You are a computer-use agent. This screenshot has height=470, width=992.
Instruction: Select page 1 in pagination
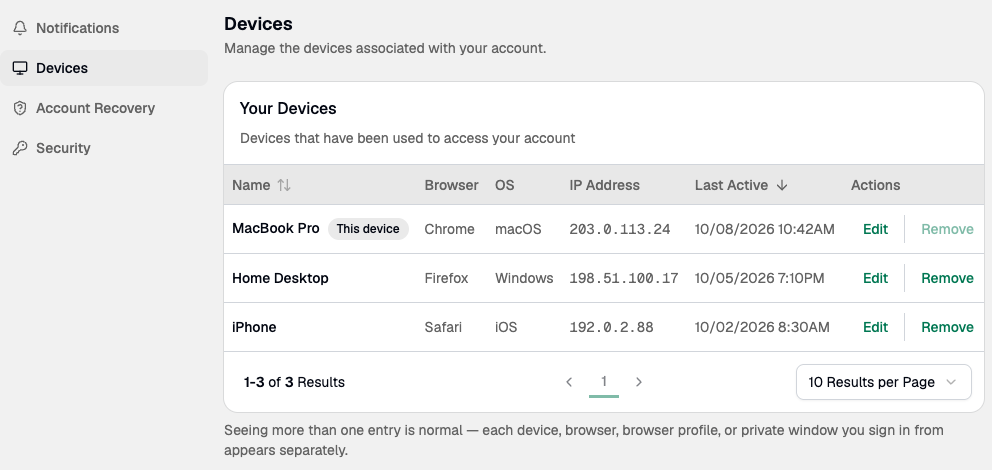[604, 381]
